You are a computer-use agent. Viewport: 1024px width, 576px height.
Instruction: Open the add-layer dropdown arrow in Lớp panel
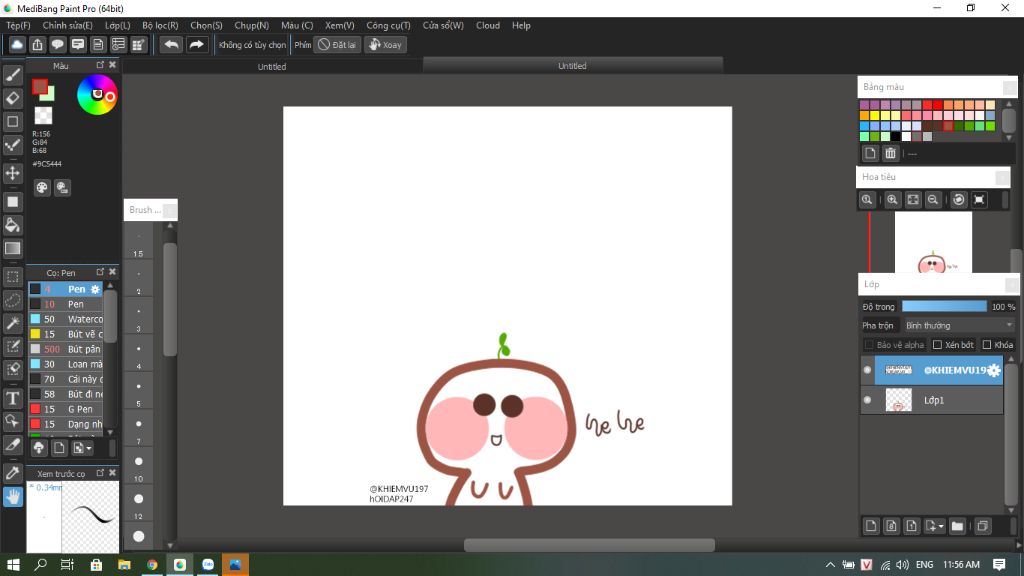pyautogui.click(x=941, y=526)
